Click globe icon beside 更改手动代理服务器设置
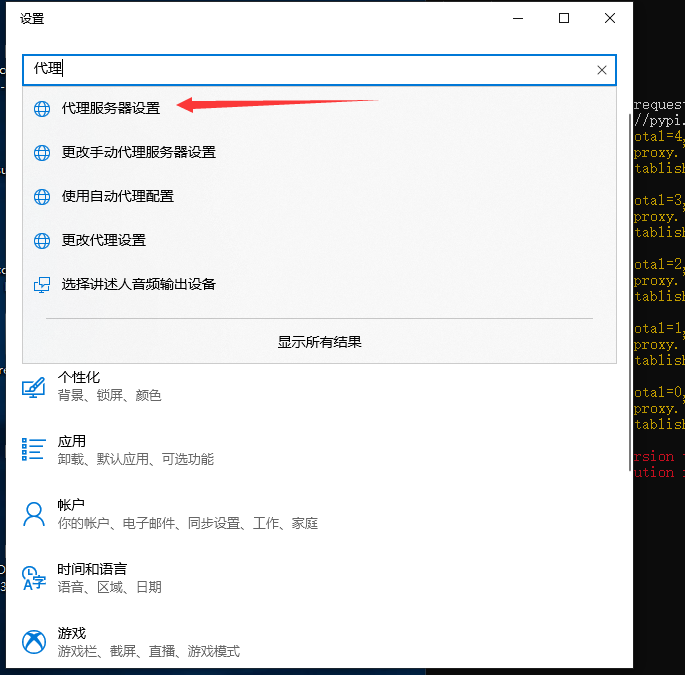This screenshot has height=675, width=685. pyautogui.click(x=42, y=153)
